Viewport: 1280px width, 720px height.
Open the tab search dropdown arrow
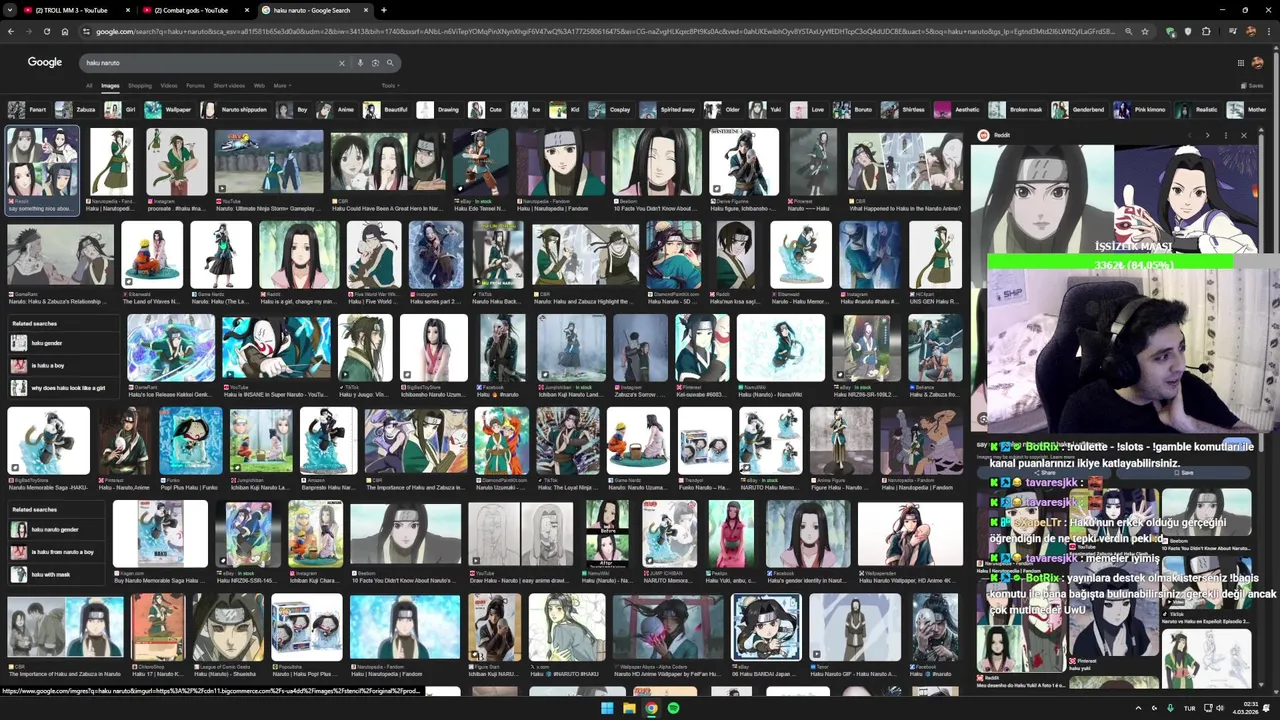click(10, 10)
